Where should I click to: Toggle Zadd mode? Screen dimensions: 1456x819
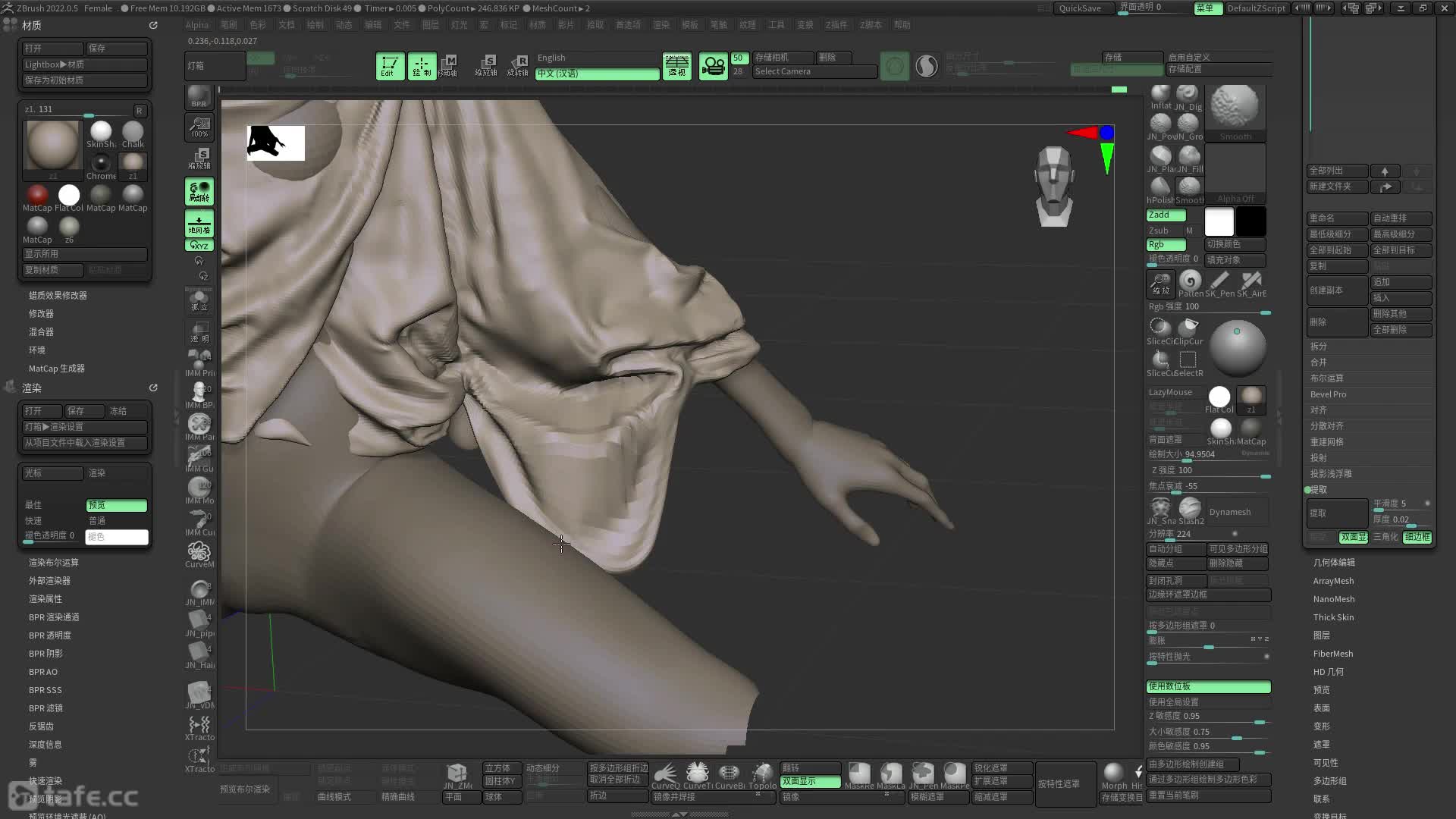(x=1166, y=215)
